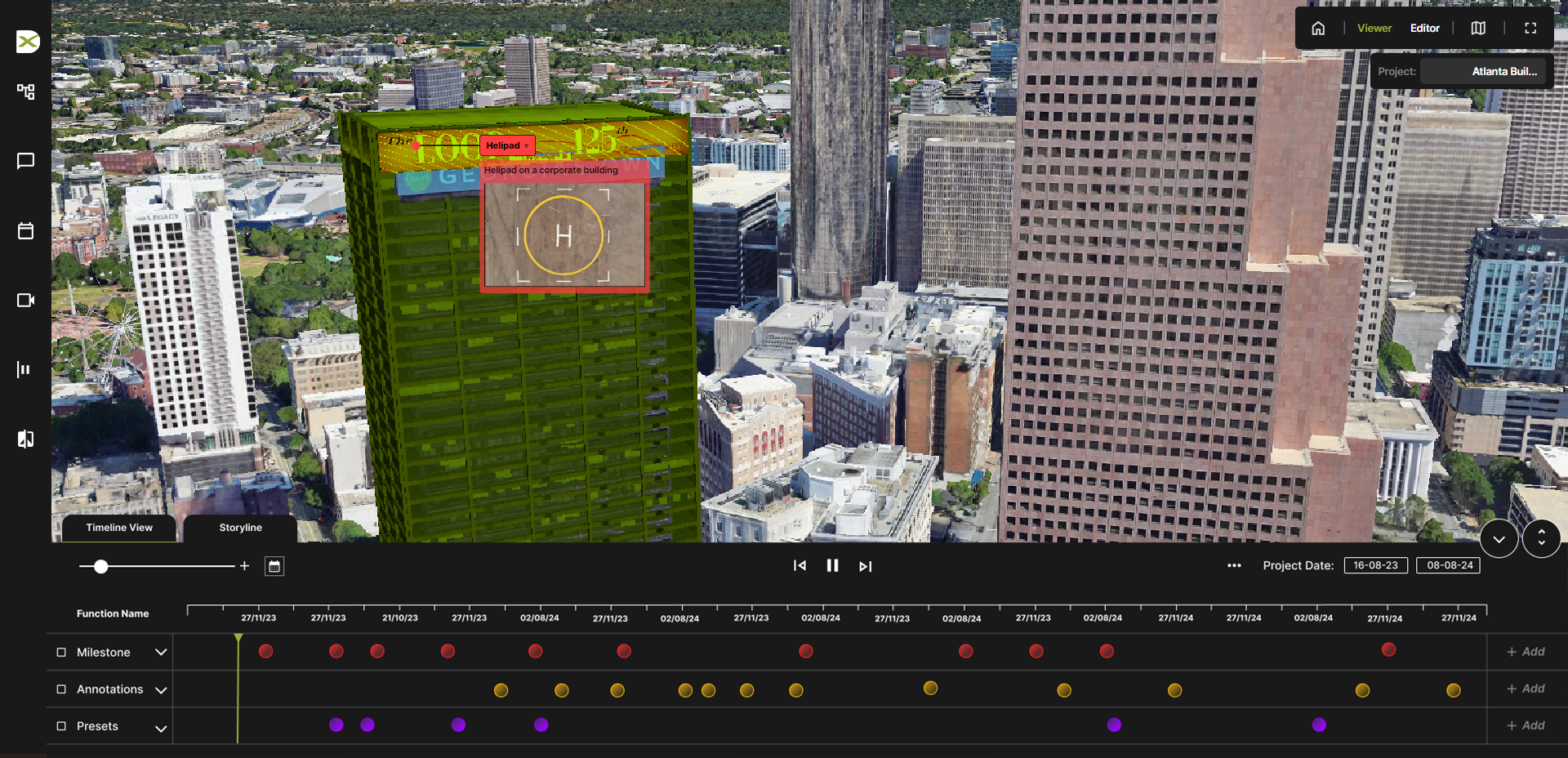Switch to Editor mode

(1424, 29)
